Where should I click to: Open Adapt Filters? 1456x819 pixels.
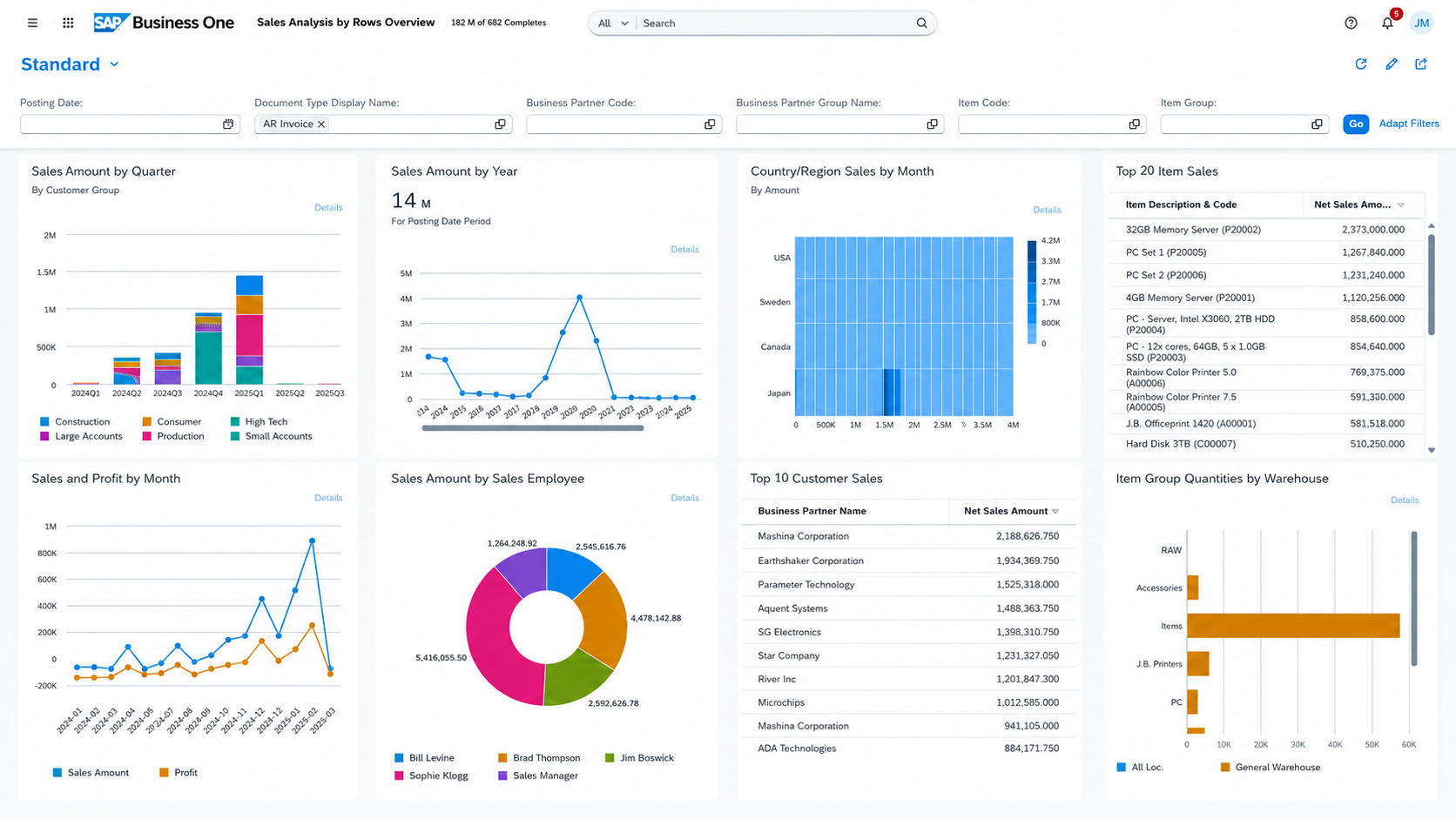coord(1409,124)
